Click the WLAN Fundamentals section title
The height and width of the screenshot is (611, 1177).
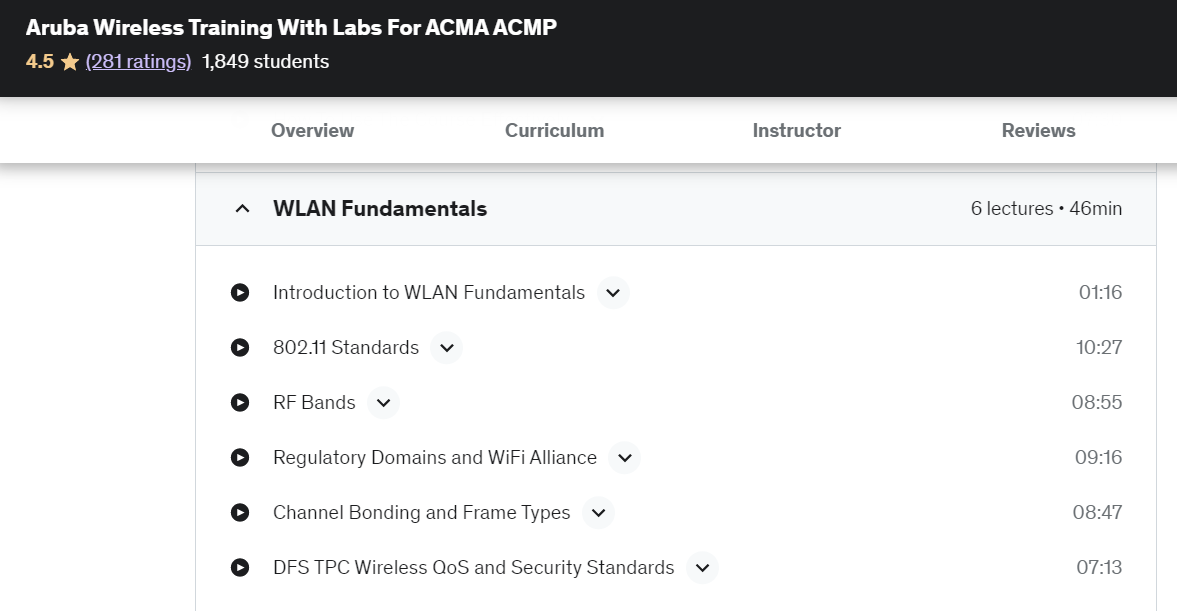(x=380, y=209)
